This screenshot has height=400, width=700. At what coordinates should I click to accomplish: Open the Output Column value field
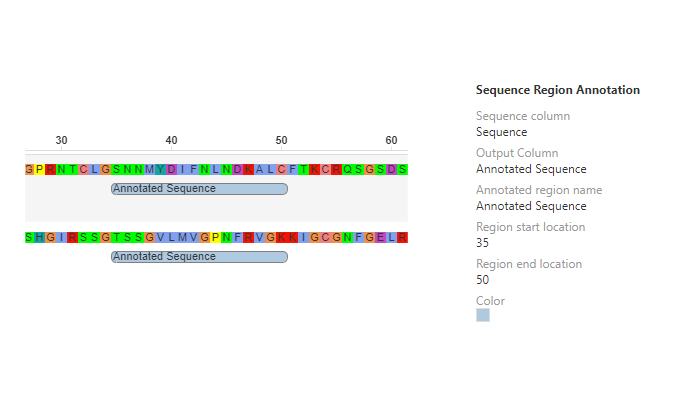[531, 169]
